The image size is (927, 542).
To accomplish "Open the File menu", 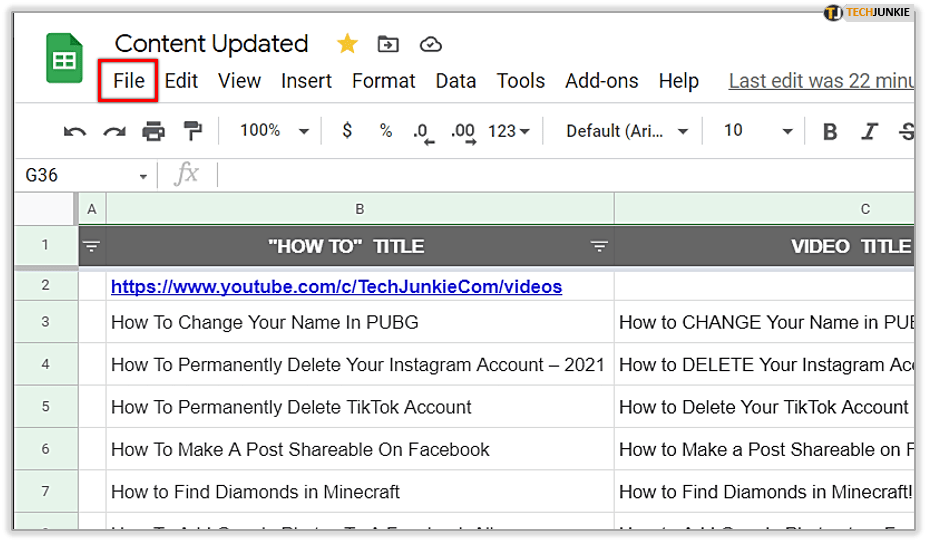I will coord(129,81).
